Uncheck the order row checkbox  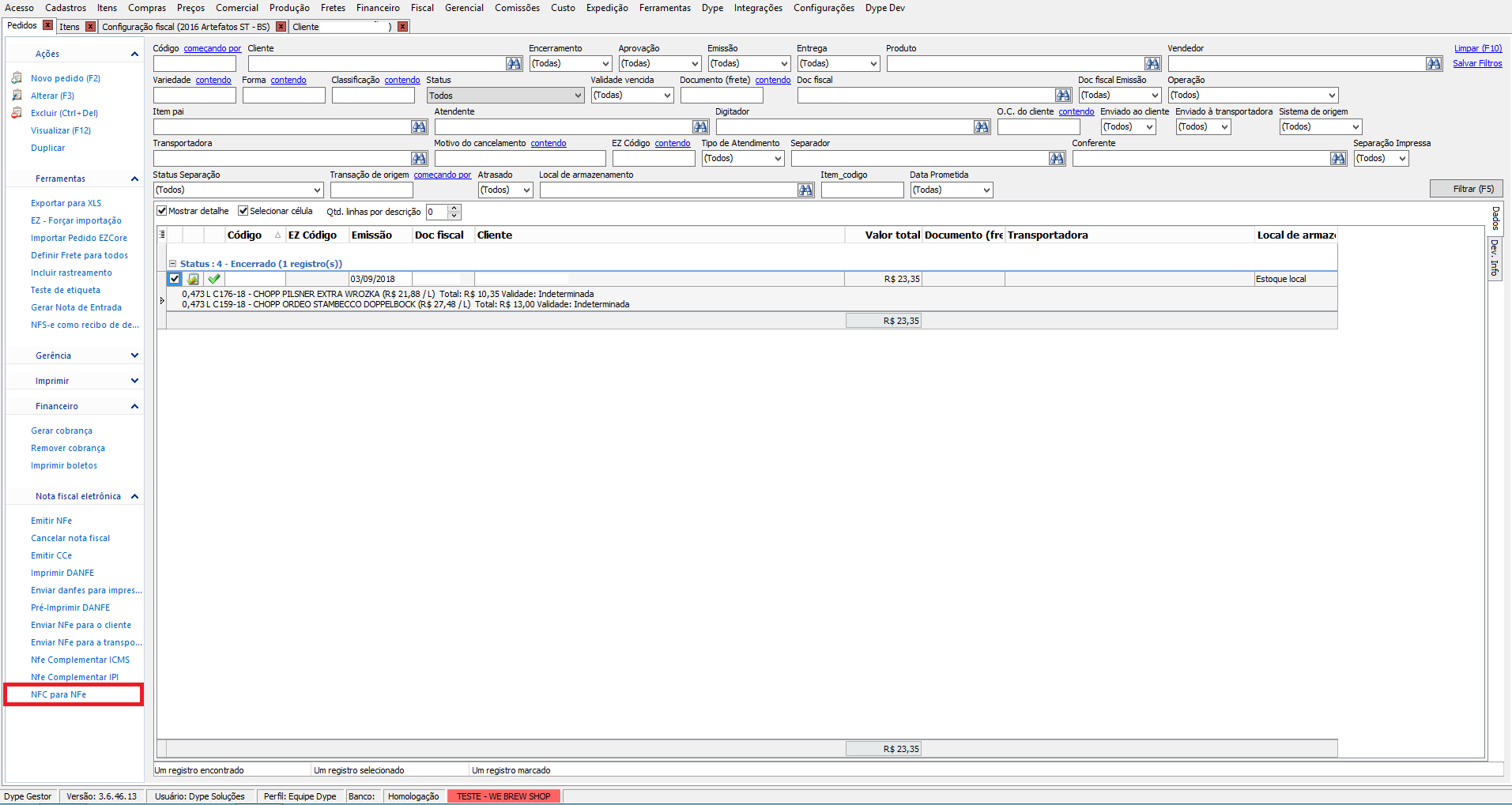(x=175, y=279)
